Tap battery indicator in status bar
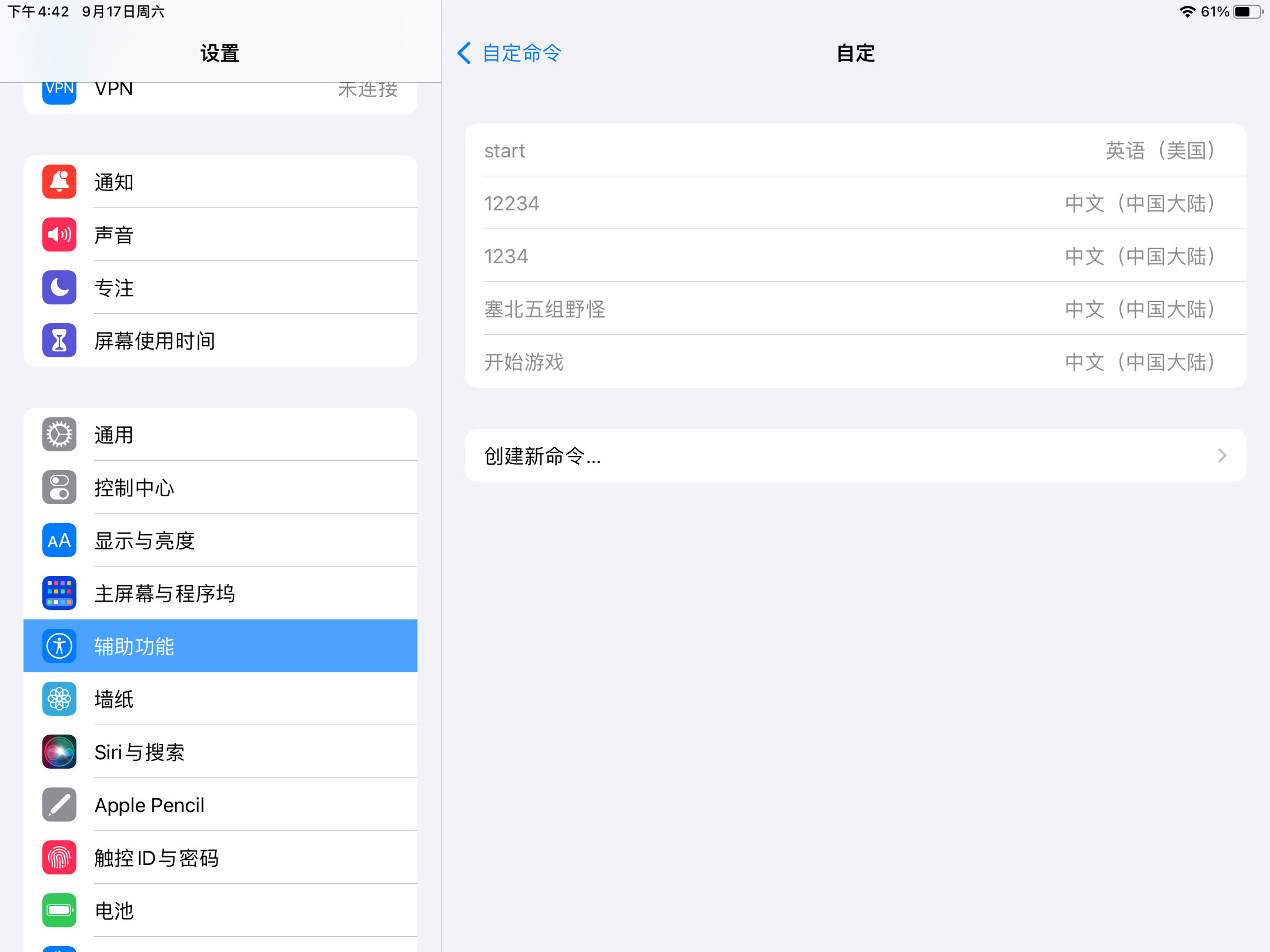1270x952 pixels. [1248, 12]
